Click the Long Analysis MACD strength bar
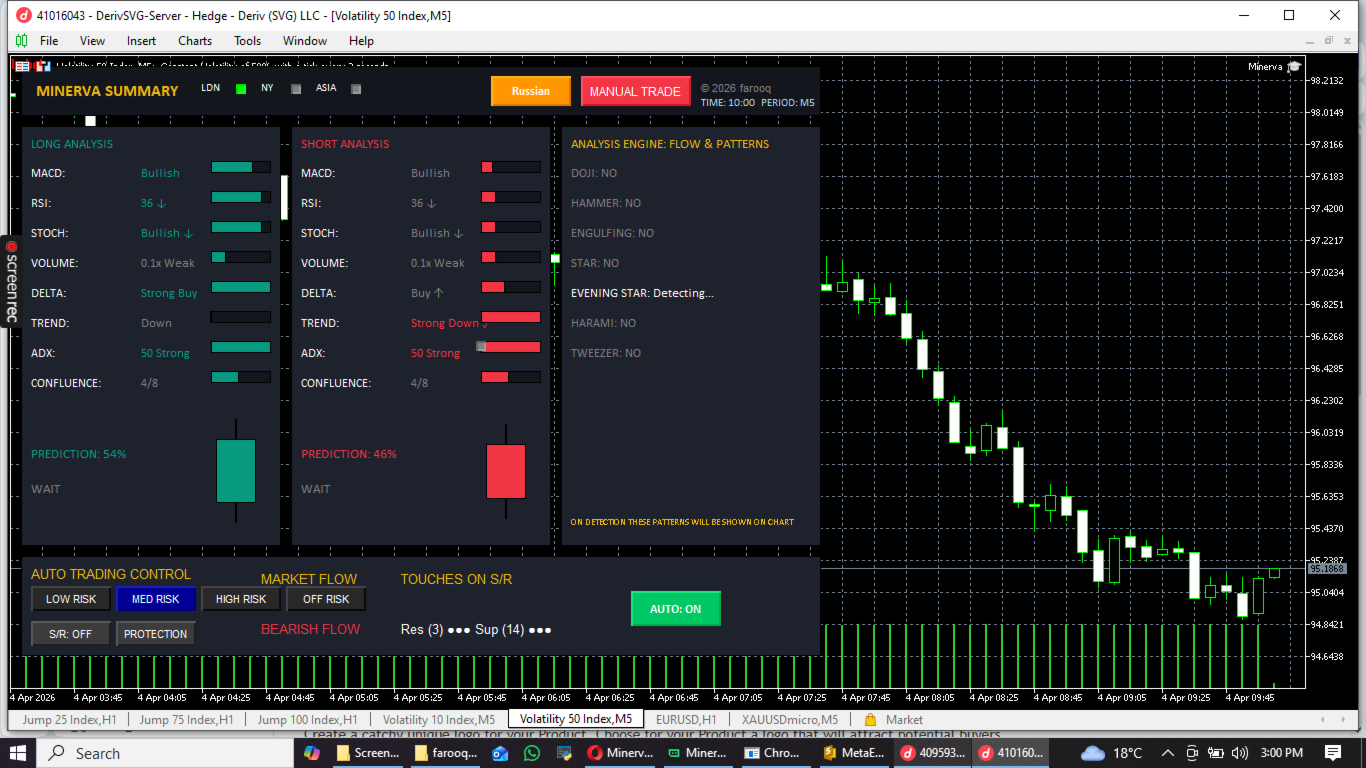 click(x=241, y=167)
